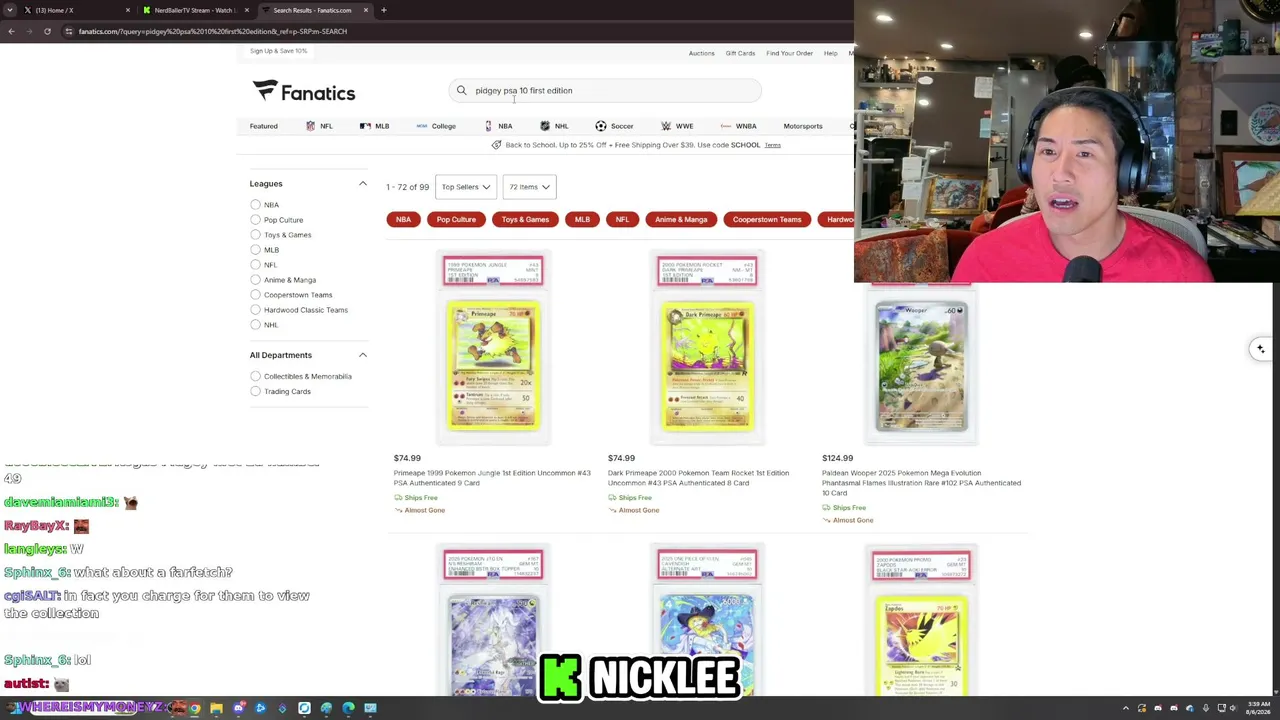This screenshot has height=720, width=1280.
Task: Click the site info icon beside the URL
Action: [x=68, y=31]
